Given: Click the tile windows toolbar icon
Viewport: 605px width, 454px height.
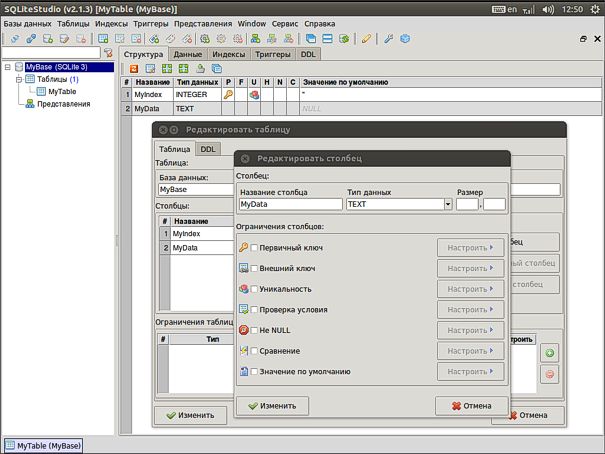Looking at the screenshot, I should pos(327,39).
